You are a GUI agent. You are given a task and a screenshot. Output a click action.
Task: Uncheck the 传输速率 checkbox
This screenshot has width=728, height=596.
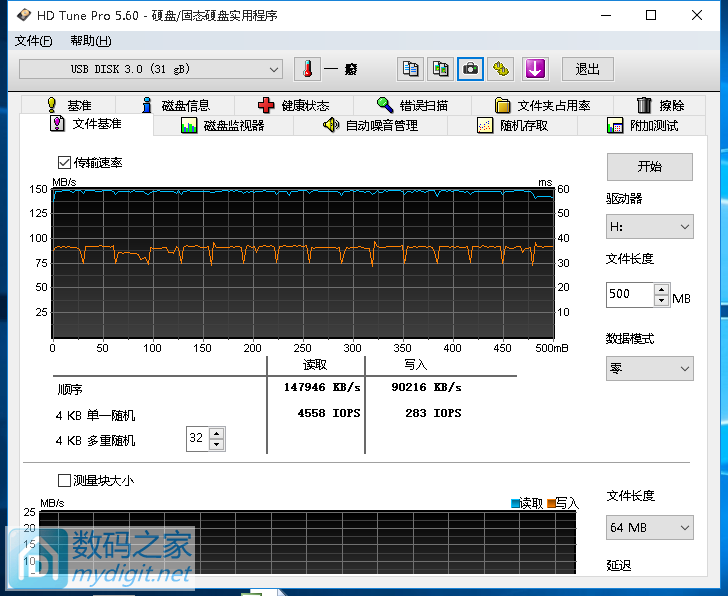(64, 162)
